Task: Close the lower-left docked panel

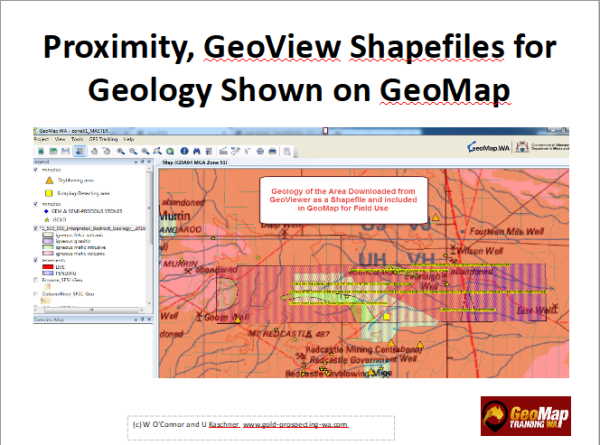Action: (149, 319)
